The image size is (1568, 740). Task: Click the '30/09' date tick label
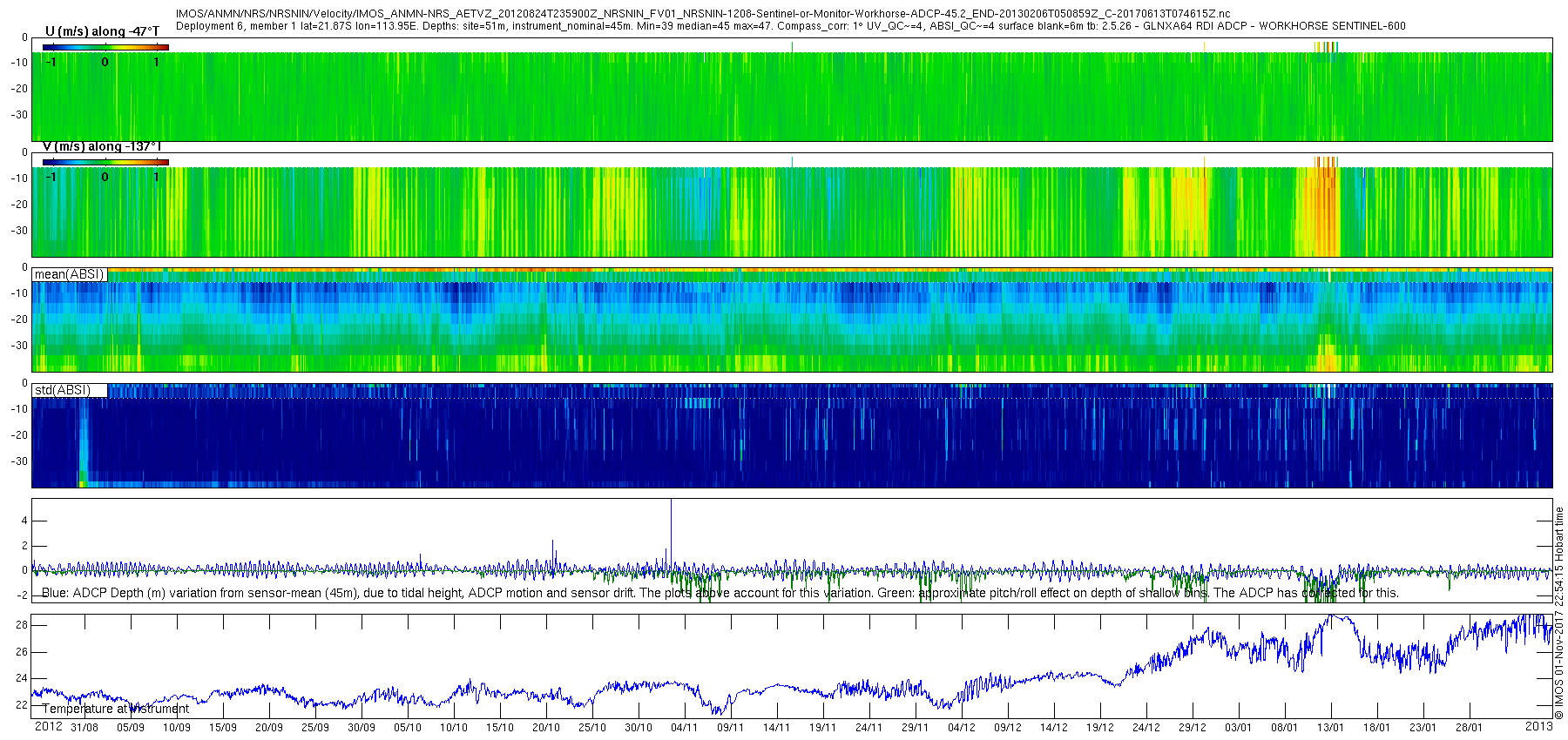click(x=362, y=727)
